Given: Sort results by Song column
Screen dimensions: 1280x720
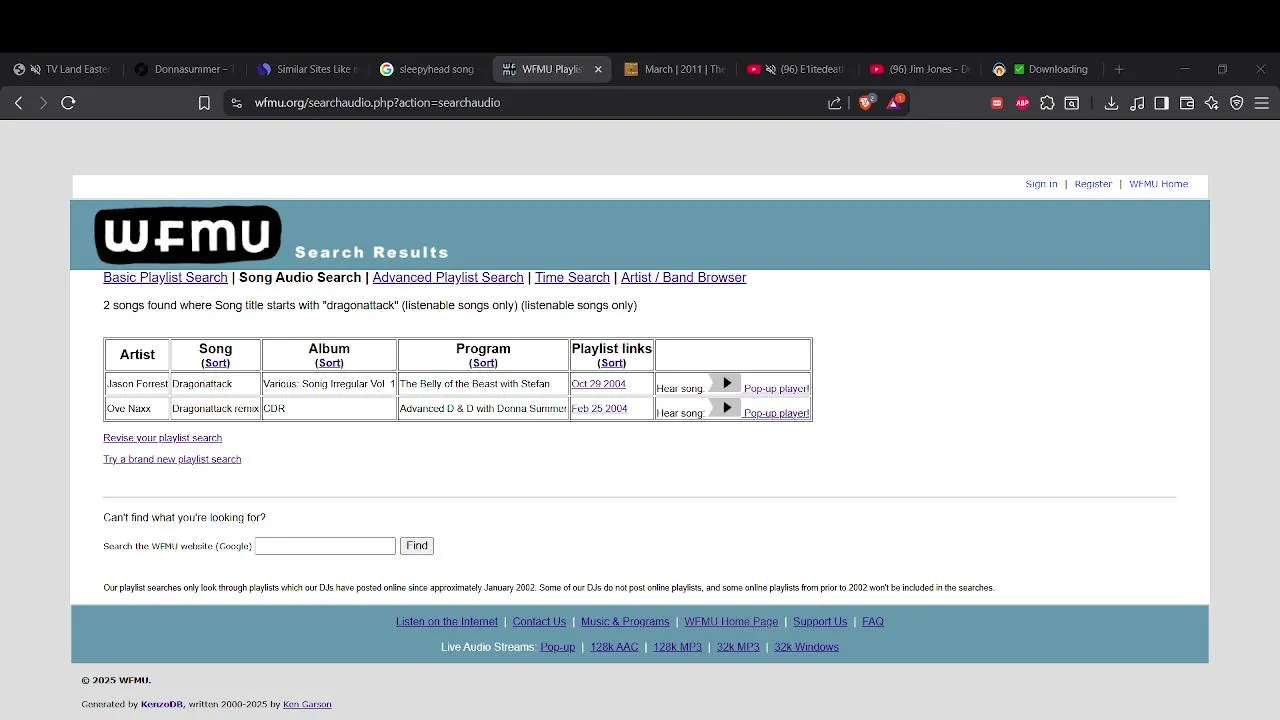Looking at the screenshot, I should coord(215,363).
